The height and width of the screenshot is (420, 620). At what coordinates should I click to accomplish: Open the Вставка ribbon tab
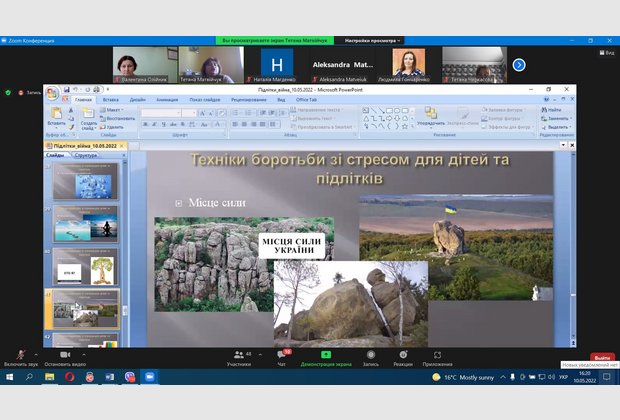coord(110,100)
